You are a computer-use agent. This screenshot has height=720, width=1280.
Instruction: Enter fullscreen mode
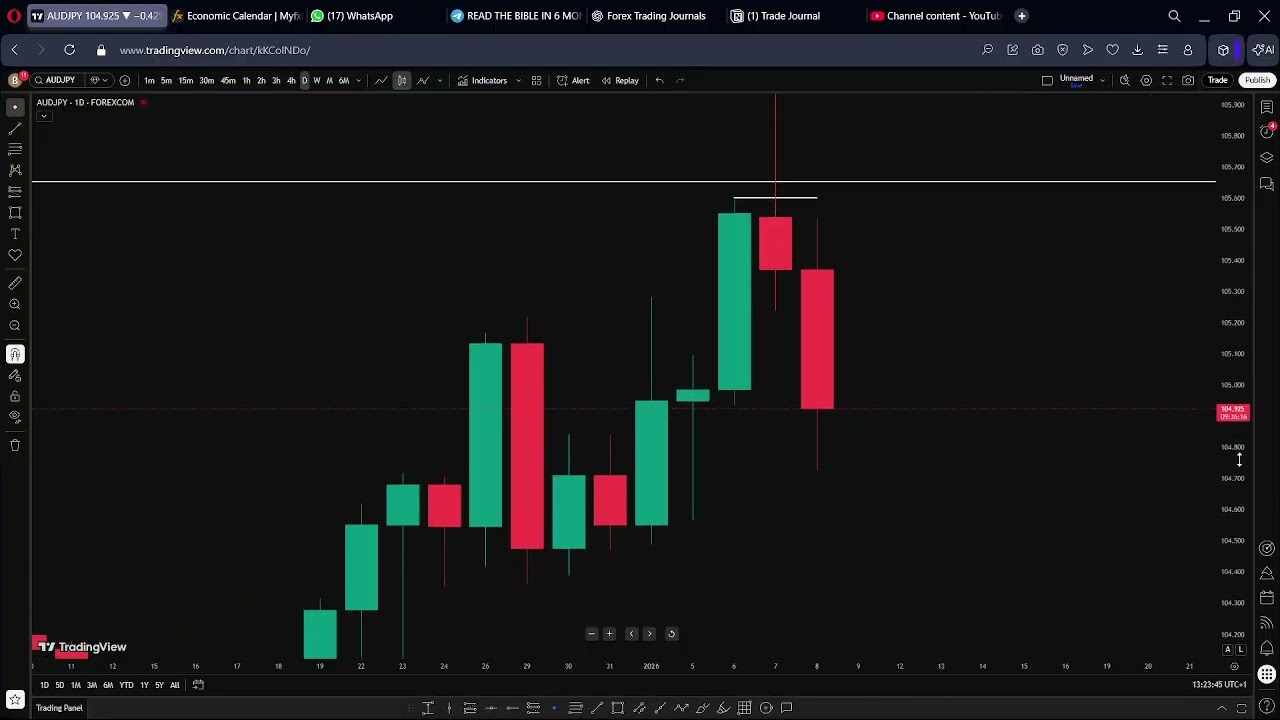pos(1167,80)
